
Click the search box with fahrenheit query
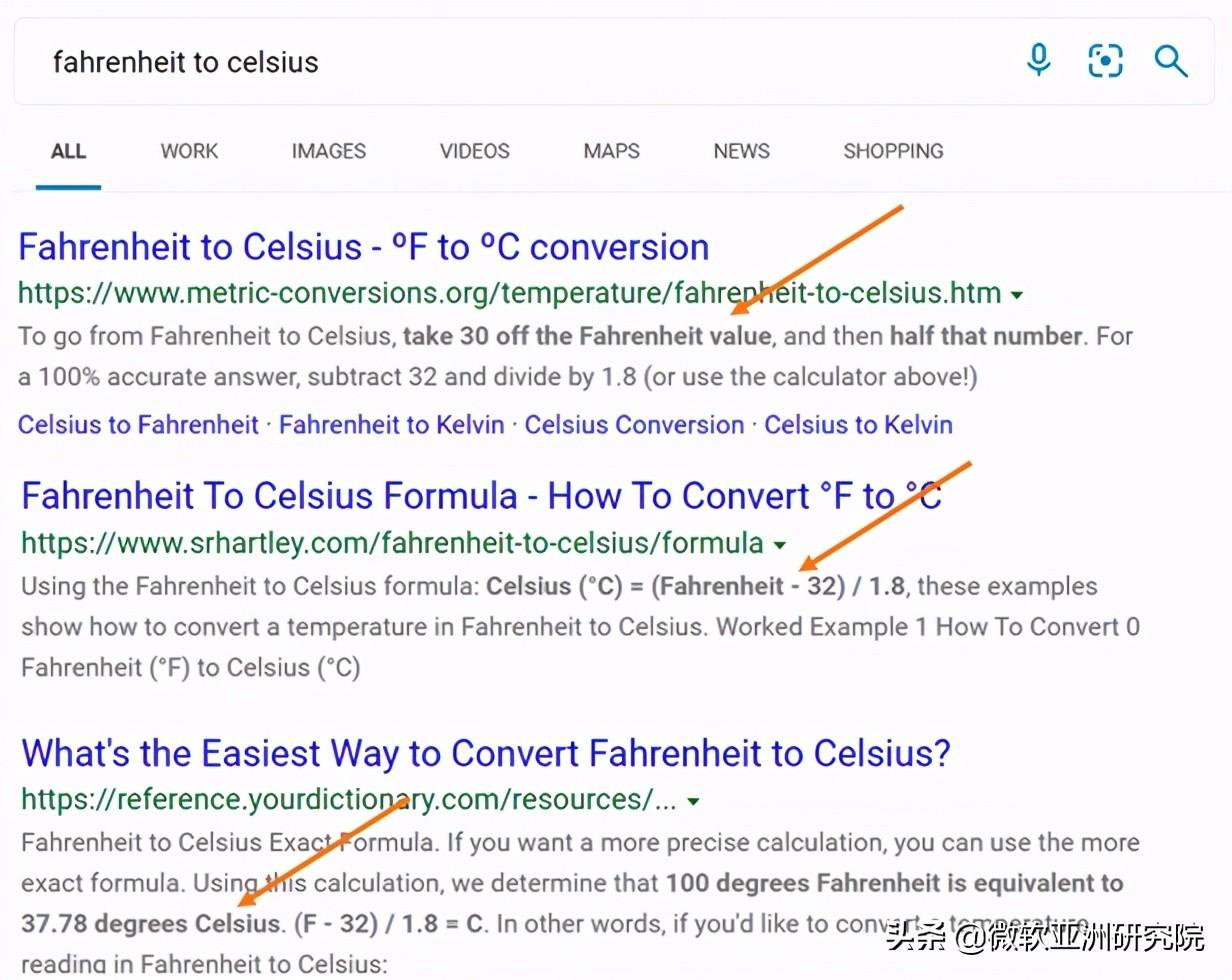[520, 62]
